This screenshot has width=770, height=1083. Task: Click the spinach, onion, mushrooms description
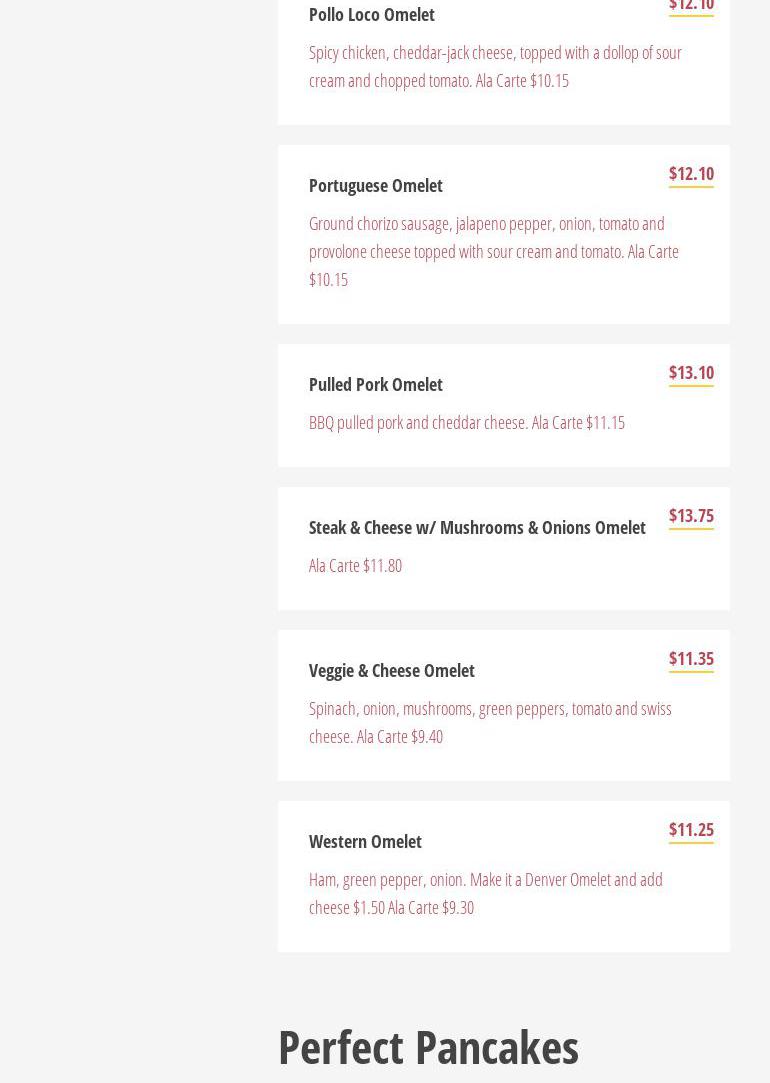click(x=489, y=722)
